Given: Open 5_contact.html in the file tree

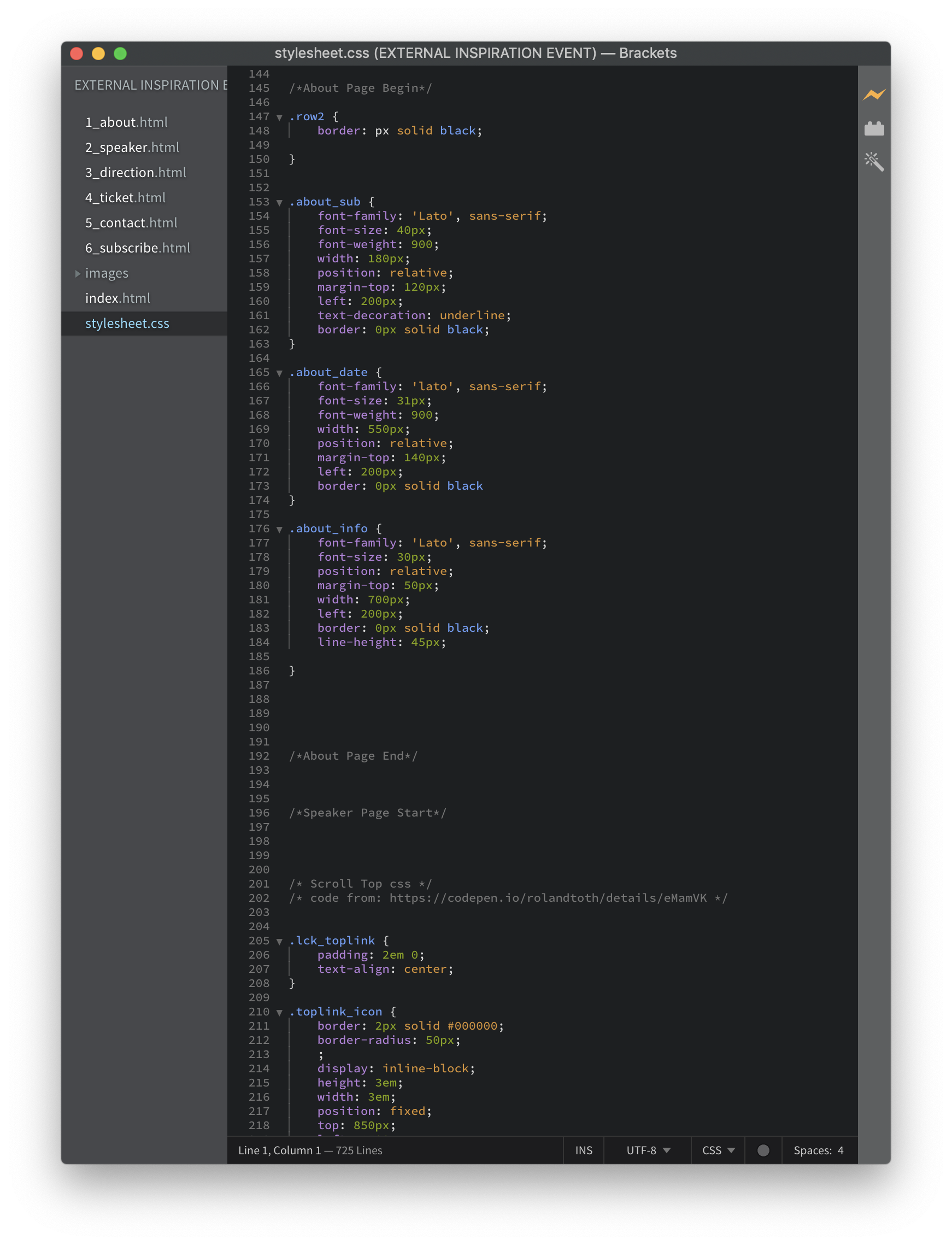Looking at the screenshot, I should point(131,222).
